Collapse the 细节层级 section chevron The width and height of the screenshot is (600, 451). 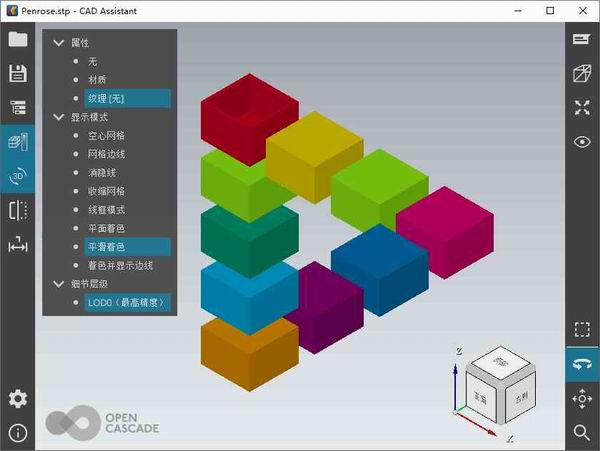[59, 284]
